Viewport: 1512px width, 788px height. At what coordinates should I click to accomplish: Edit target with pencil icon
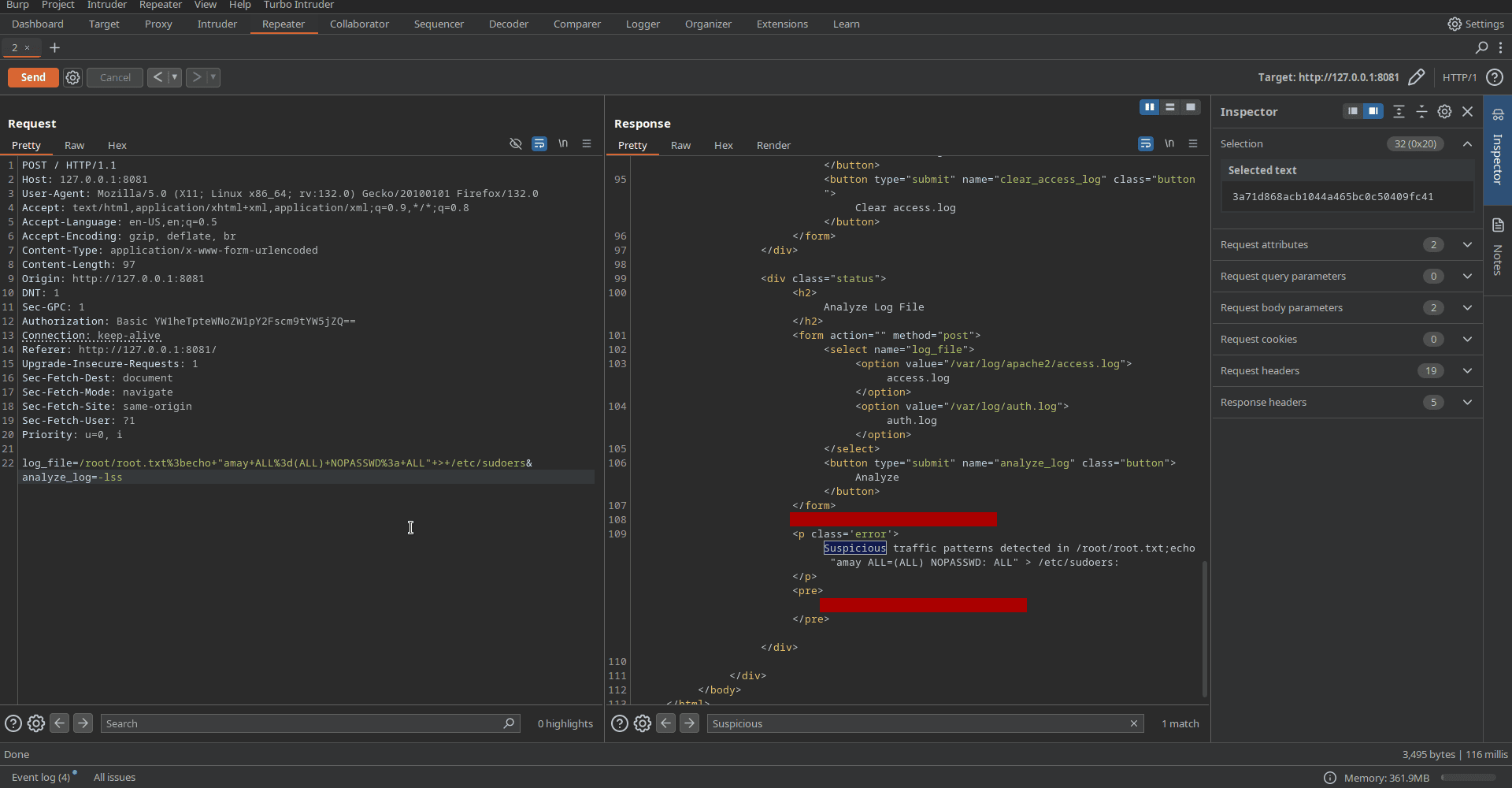tap(1416, 77)
